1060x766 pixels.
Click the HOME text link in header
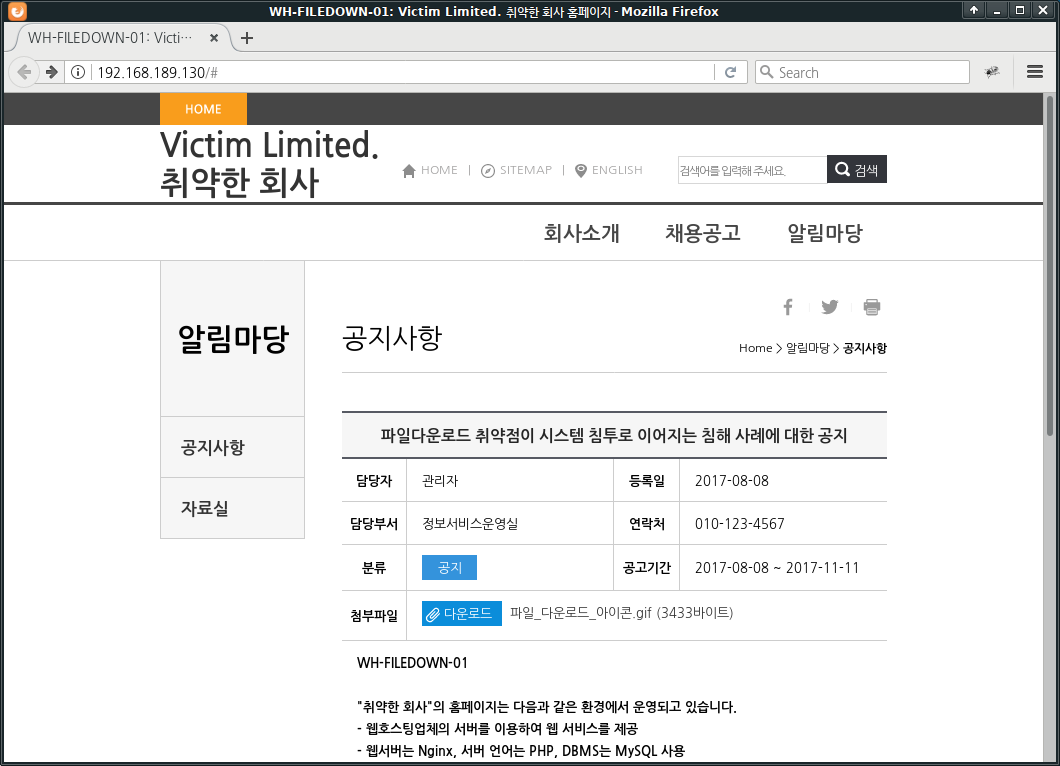(x=439, y=170)
